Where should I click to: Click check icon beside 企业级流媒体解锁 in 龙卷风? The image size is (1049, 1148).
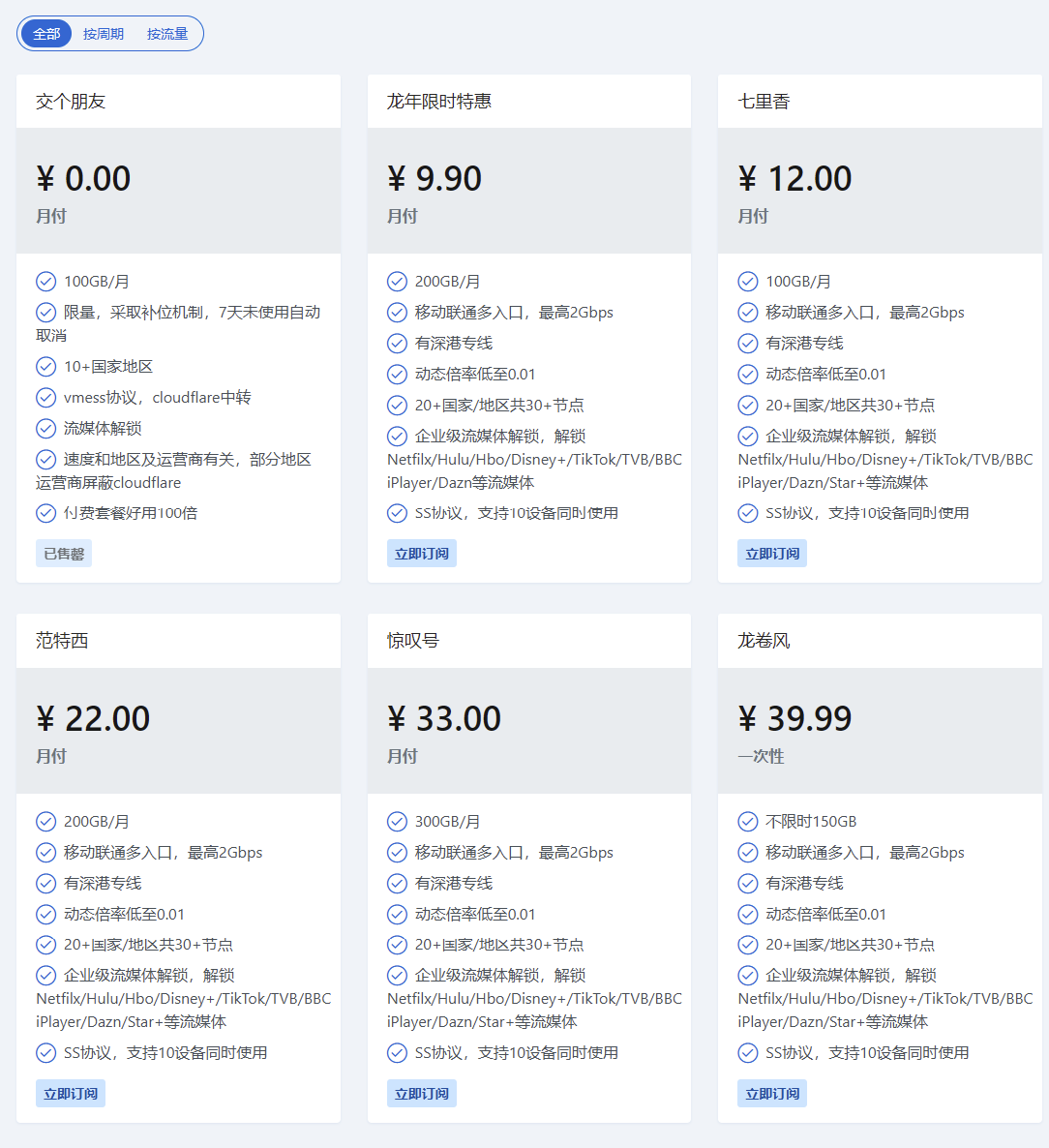point(748,975)
